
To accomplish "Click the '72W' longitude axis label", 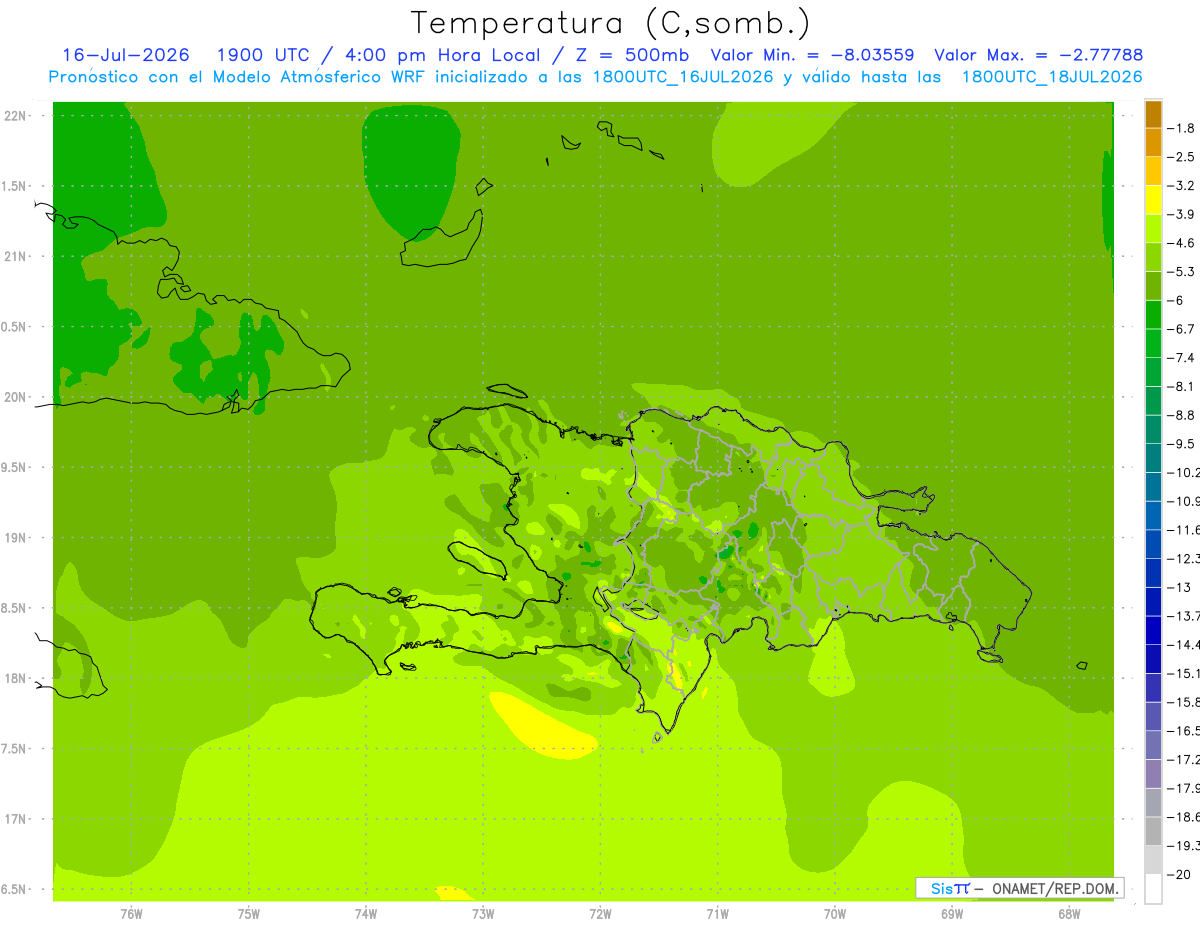I will tap(600, 913).
